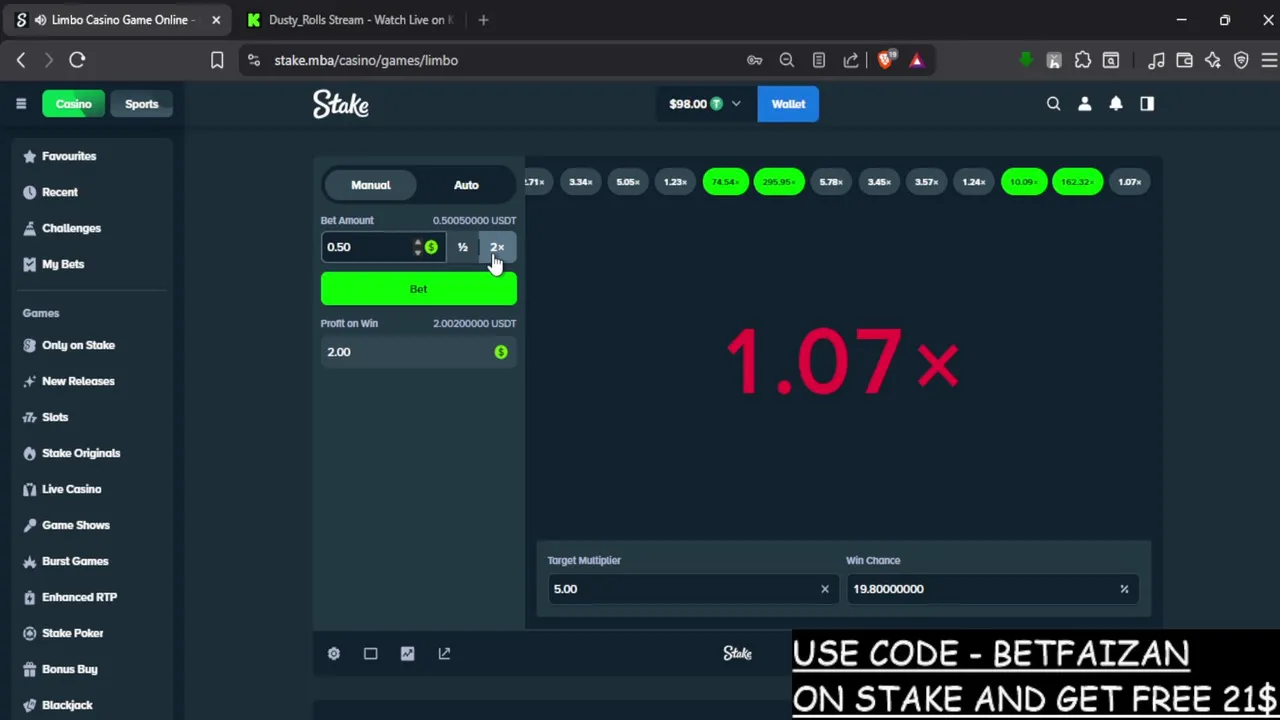Toggle theatre mode square icon
This screenshot has height=720, width=1280.
370,654
